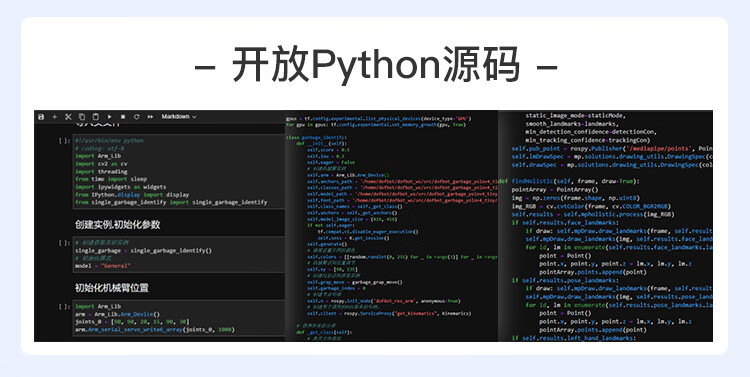Viewport: 750px width, 377px height.
Task: Click 'joints_0 = [90, 90, 20, 15, 90, 30]' line
Action: [x=132, y=322]
